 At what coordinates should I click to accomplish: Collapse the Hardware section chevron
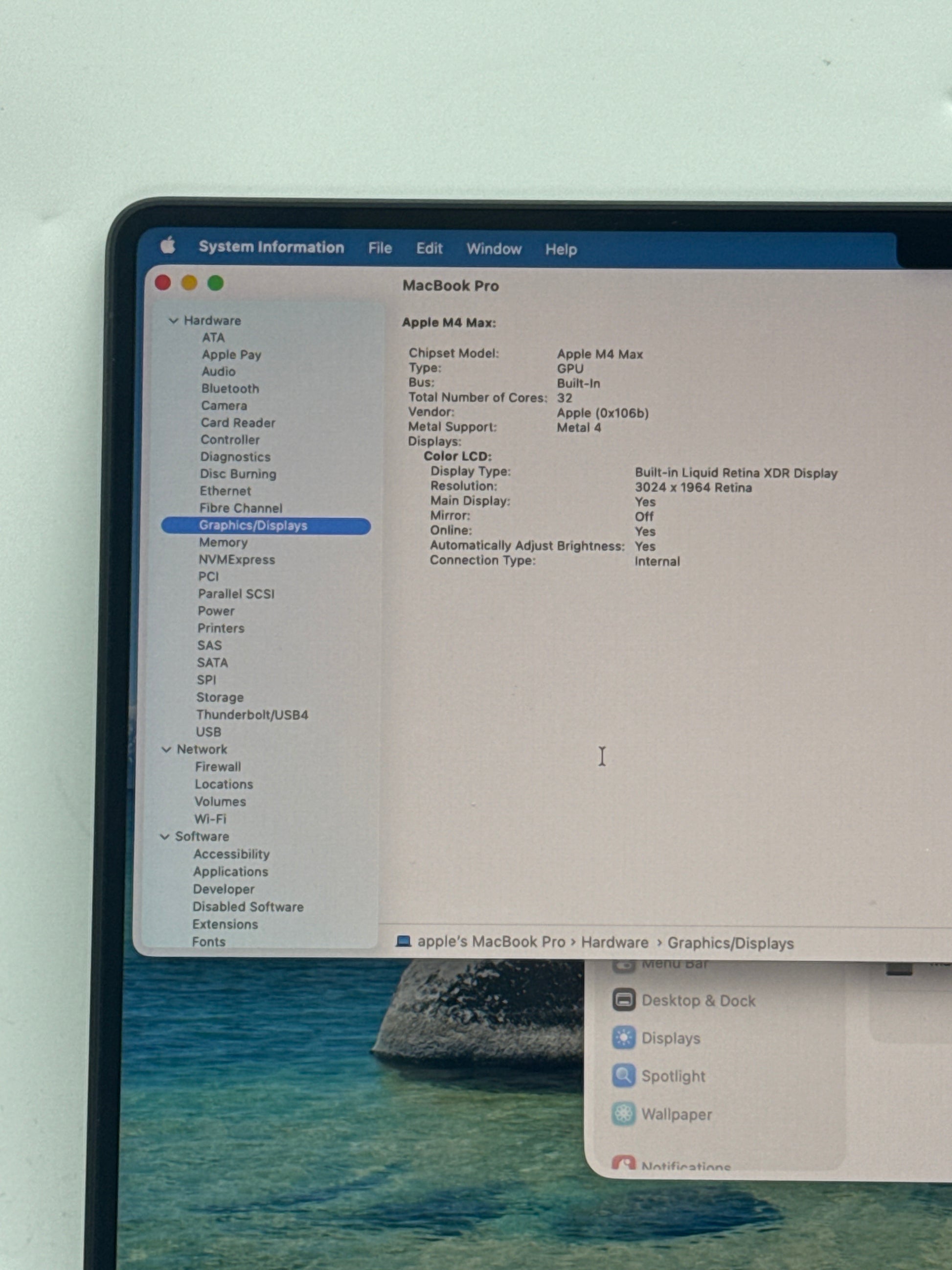coord(173,321)
